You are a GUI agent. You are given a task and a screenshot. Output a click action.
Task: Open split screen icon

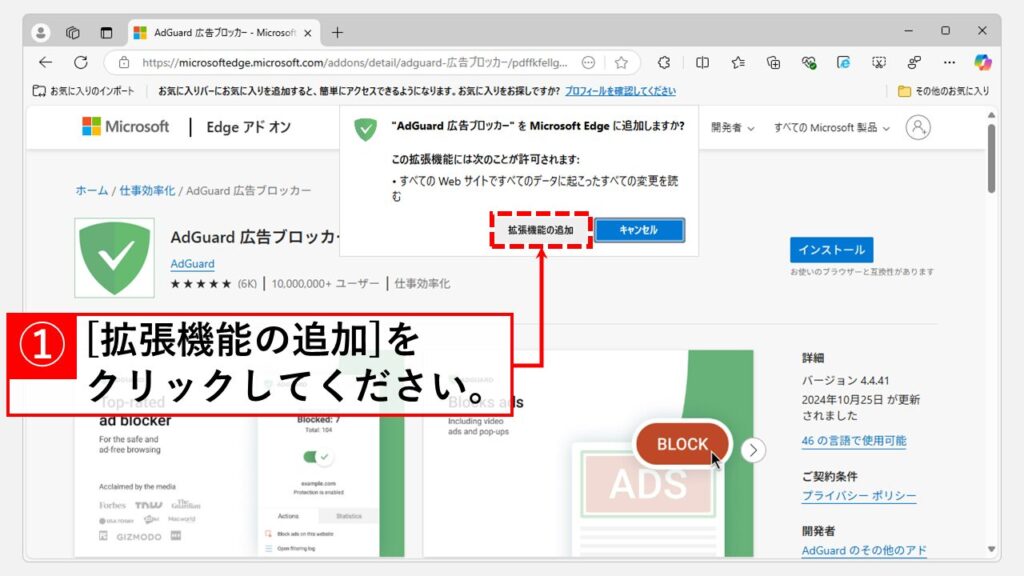(702, 62)
